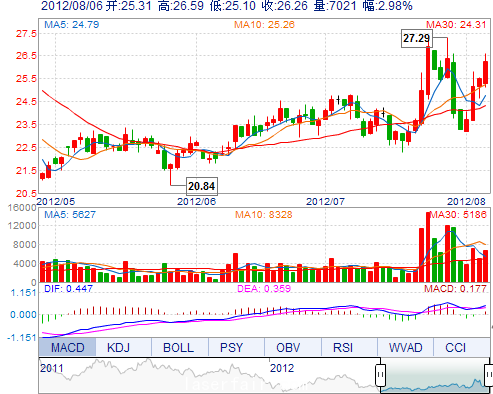Show the CCI indicator
This screenshot has width=493, height=394.
[x=455, y=348]
